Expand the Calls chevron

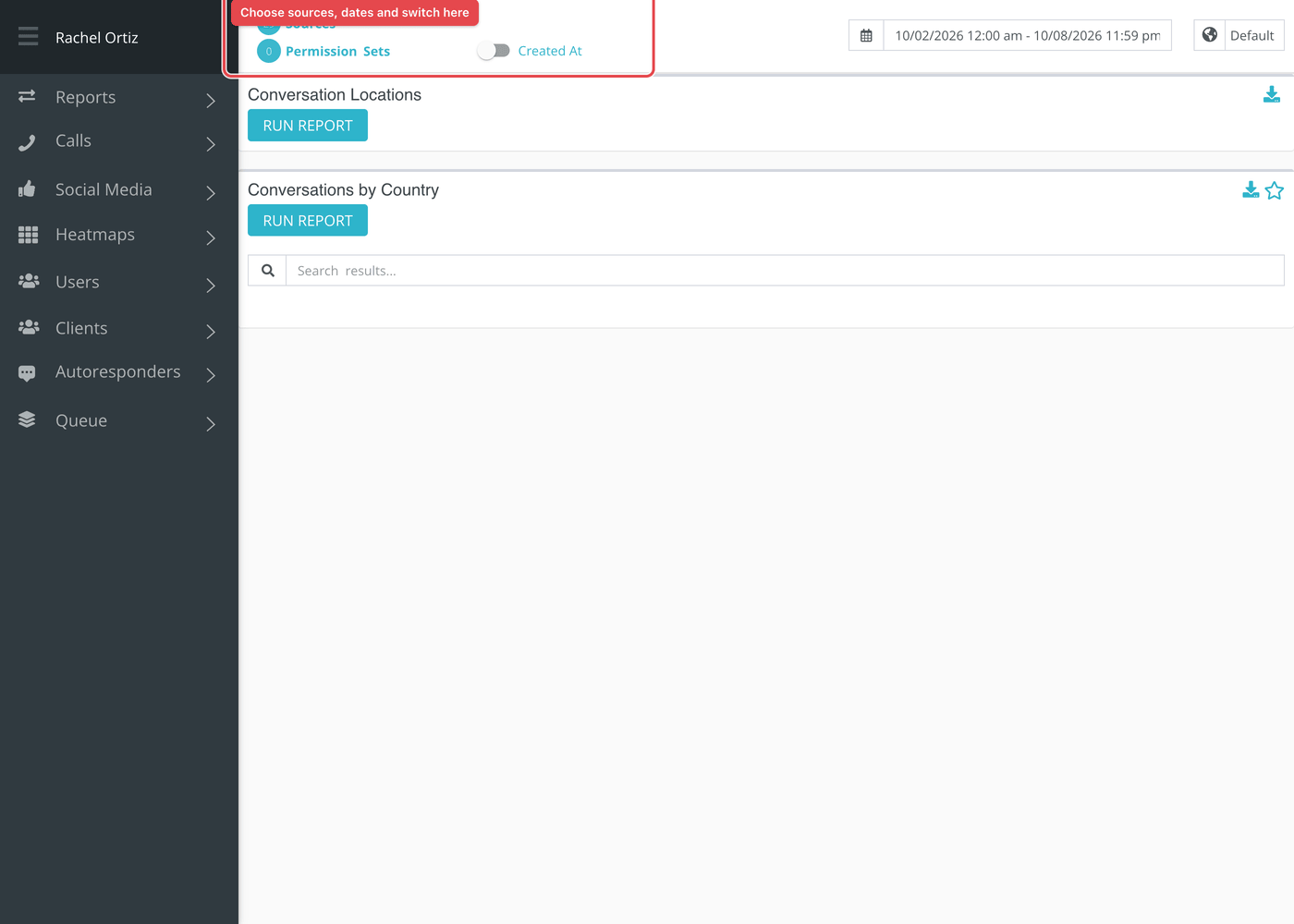pos(211,144)
